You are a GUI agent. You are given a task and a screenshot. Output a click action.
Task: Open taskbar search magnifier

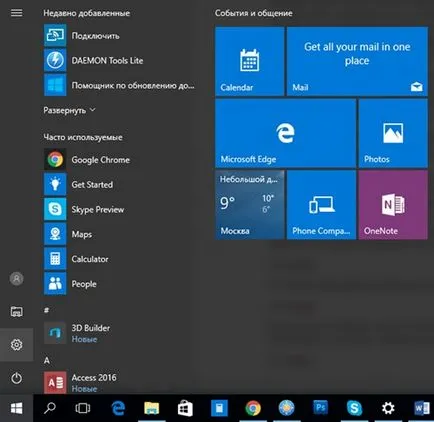pos(50,408)
